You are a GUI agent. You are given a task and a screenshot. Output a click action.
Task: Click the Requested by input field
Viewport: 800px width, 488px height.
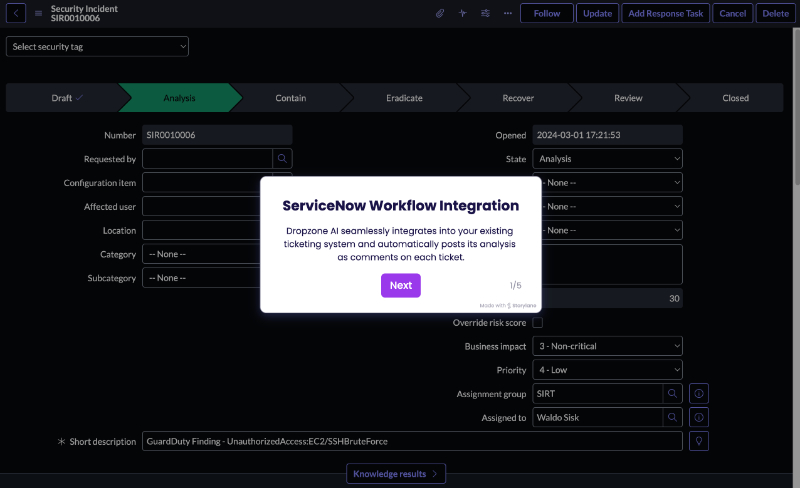pyautogui.click(x=207, y=159)
